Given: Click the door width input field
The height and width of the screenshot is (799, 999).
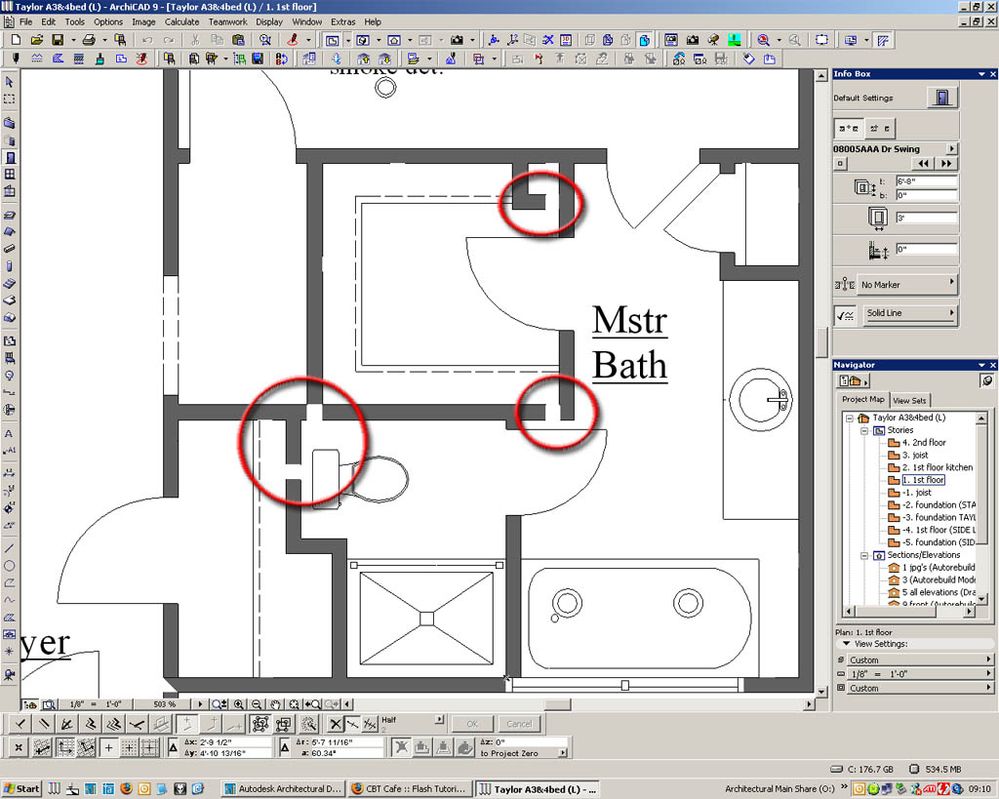Looking at the screenshot, I should (x=926, y=218).
